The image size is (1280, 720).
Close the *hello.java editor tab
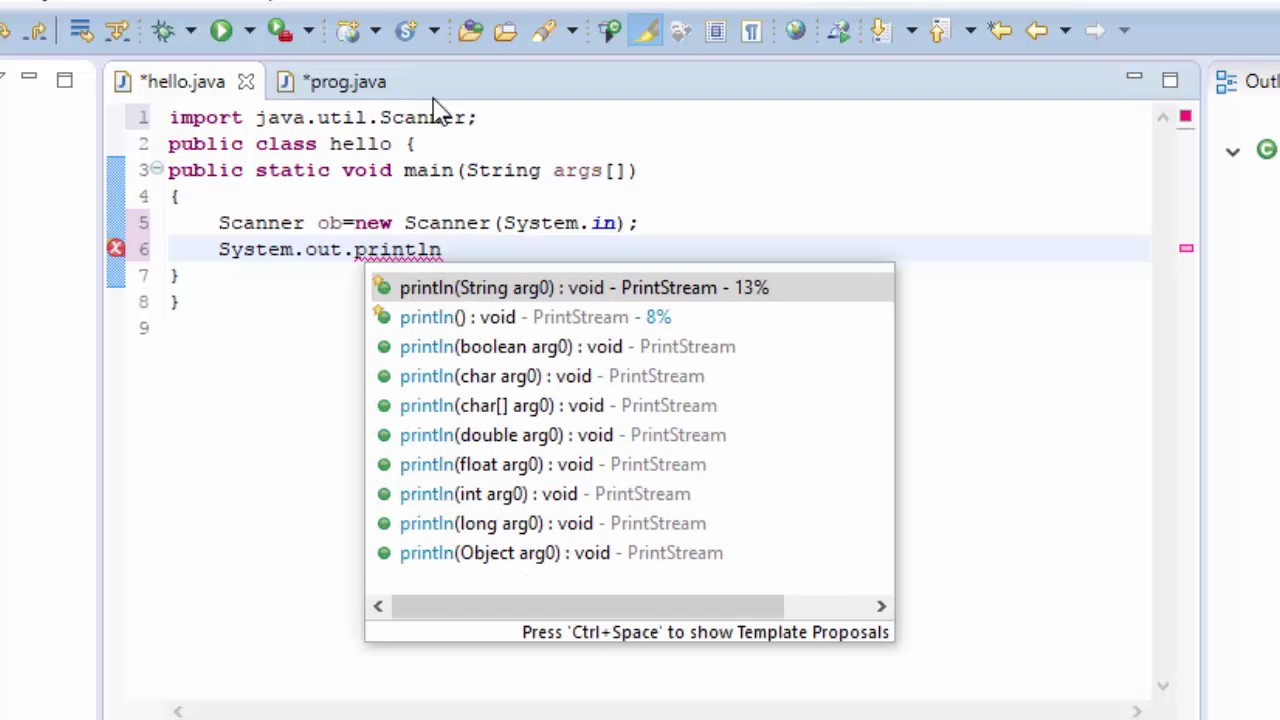(x=246, y=82)
